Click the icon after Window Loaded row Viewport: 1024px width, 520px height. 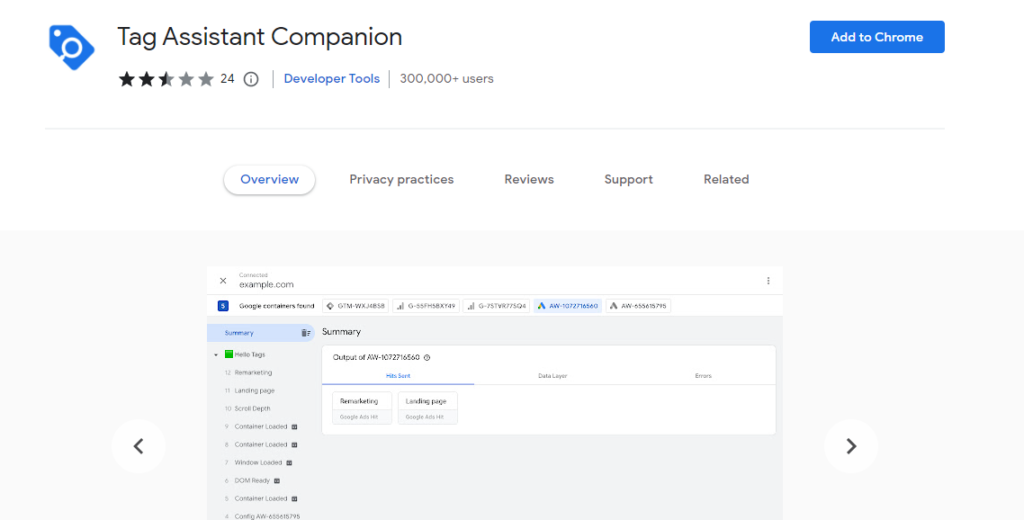[289, 463]
